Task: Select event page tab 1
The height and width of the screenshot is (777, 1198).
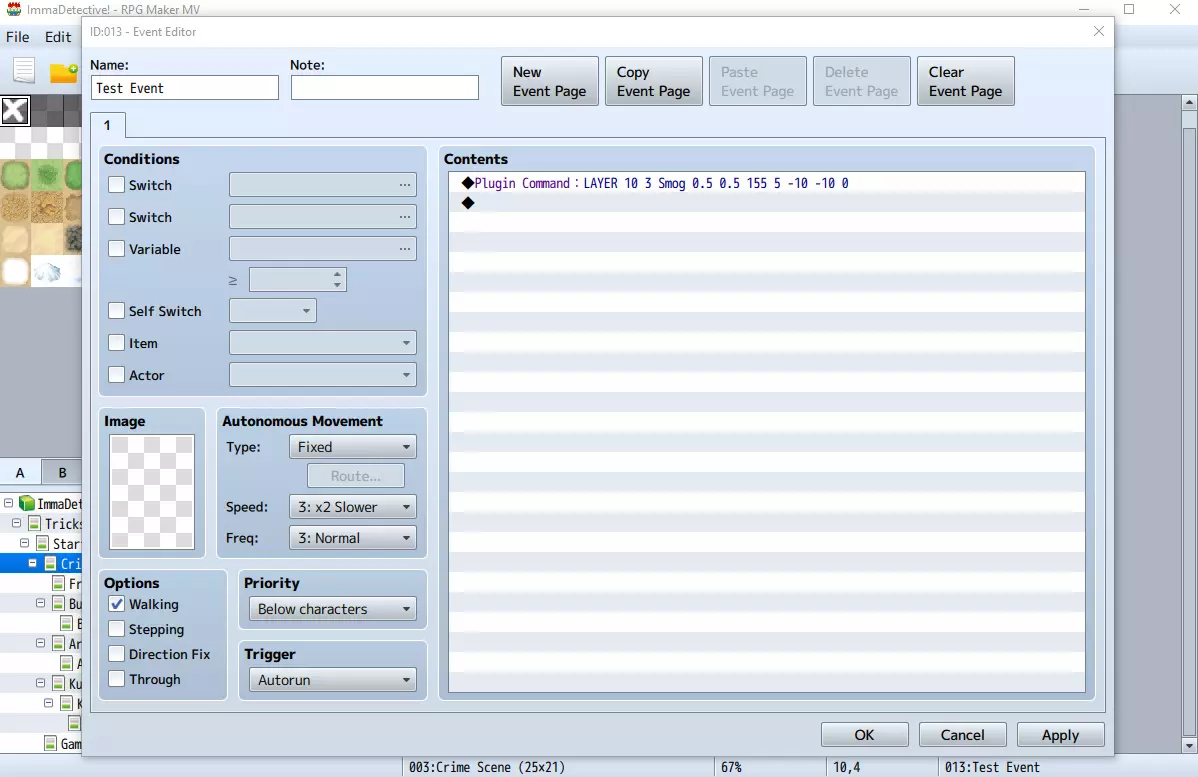Action: pyautogui.click(x=108, y=125)
